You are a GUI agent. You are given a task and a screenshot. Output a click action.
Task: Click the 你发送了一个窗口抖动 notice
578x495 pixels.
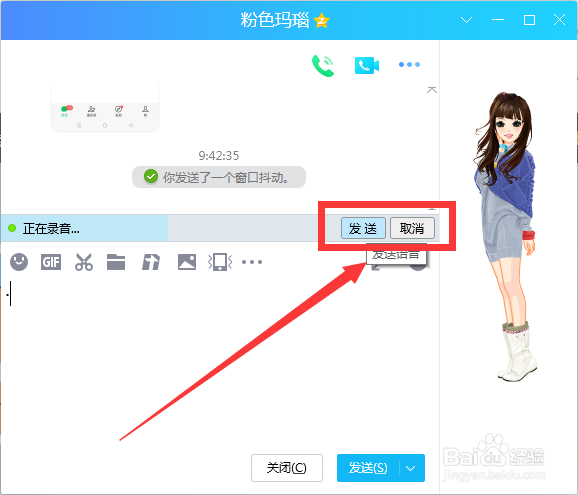[219, 177]
